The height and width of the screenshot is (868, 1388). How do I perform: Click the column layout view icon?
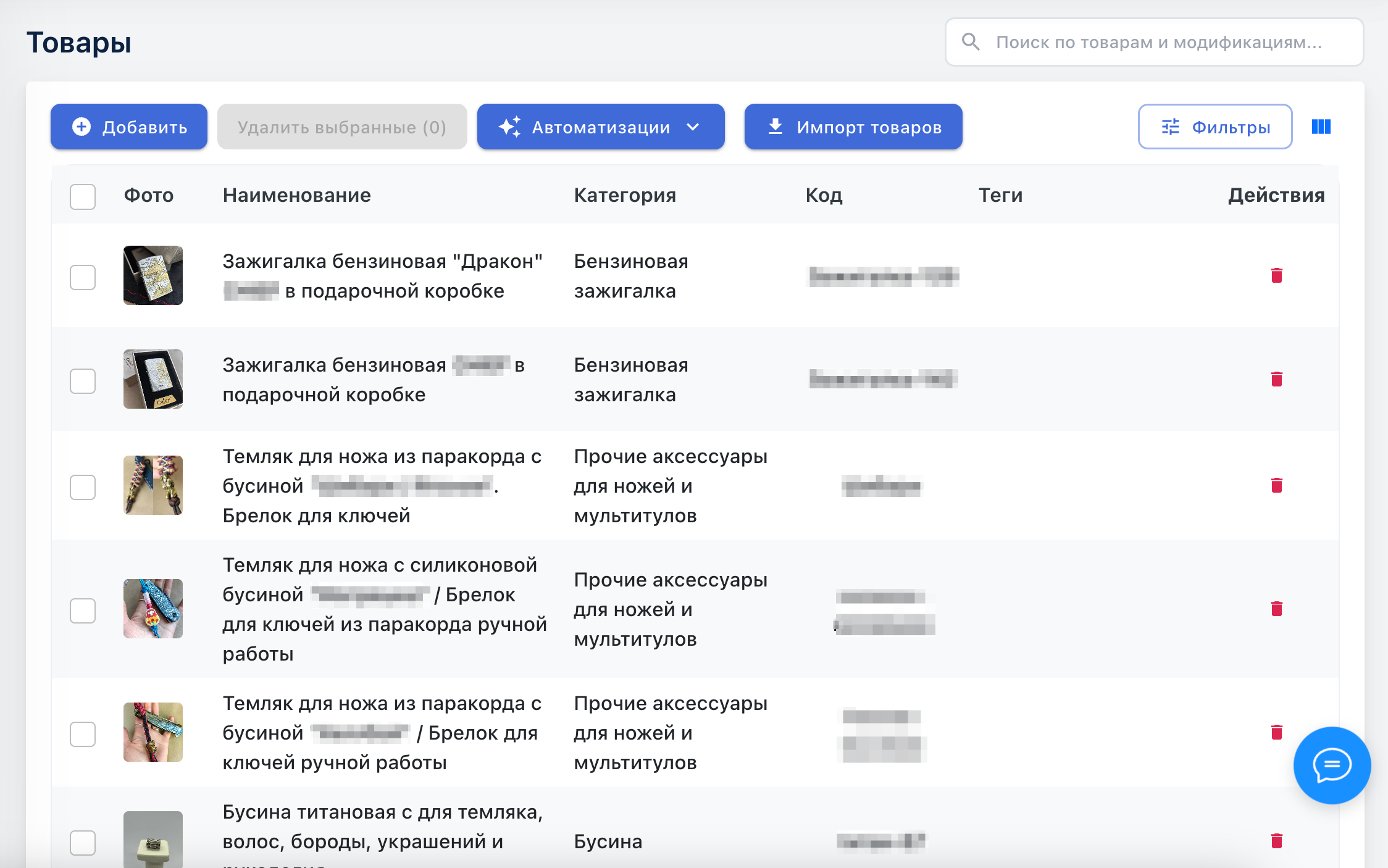(1321, 127)
